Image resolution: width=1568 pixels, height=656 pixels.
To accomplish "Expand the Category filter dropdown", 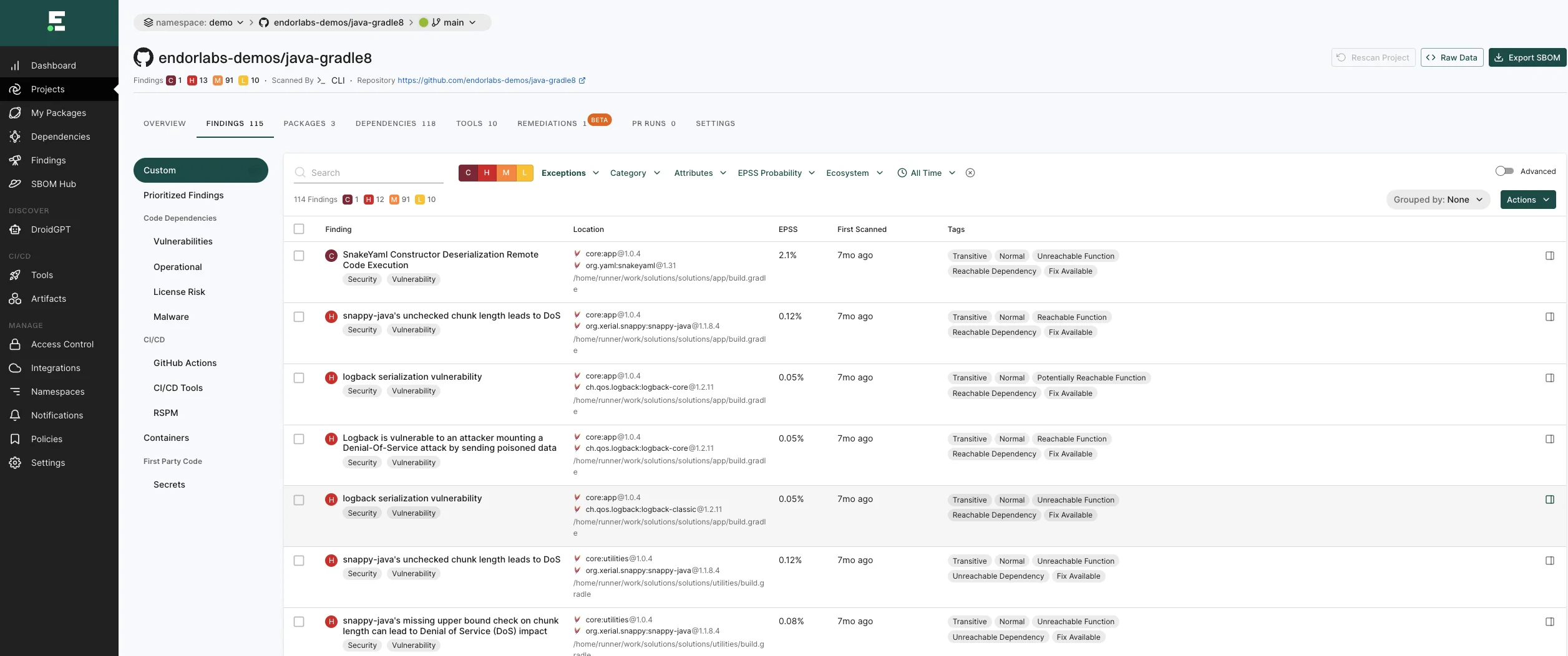I will pyautogui.click(x=635, y=173).
